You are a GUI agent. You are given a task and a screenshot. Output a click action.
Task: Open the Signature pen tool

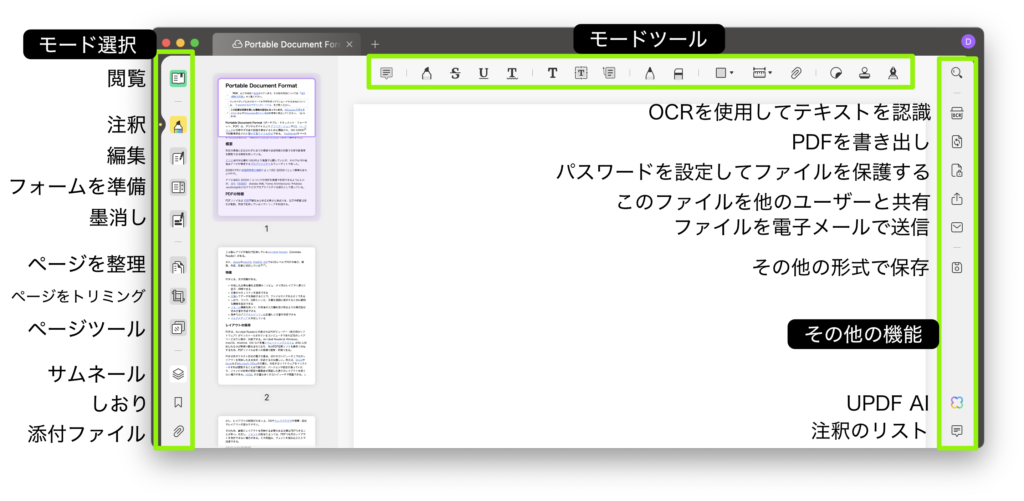point(893,73)
